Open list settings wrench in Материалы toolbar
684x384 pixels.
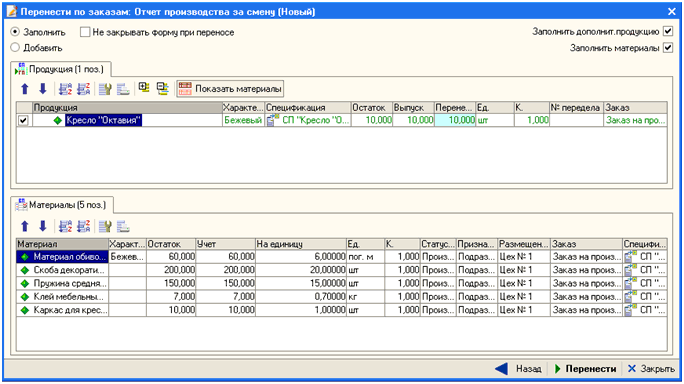[x=105, y=226]
